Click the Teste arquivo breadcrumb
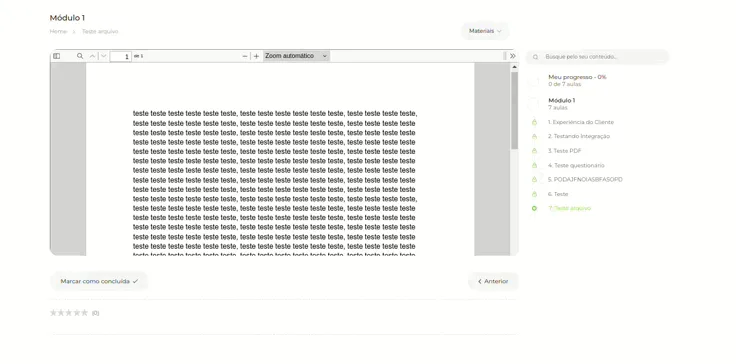736x364 pixels. (100, 31)
